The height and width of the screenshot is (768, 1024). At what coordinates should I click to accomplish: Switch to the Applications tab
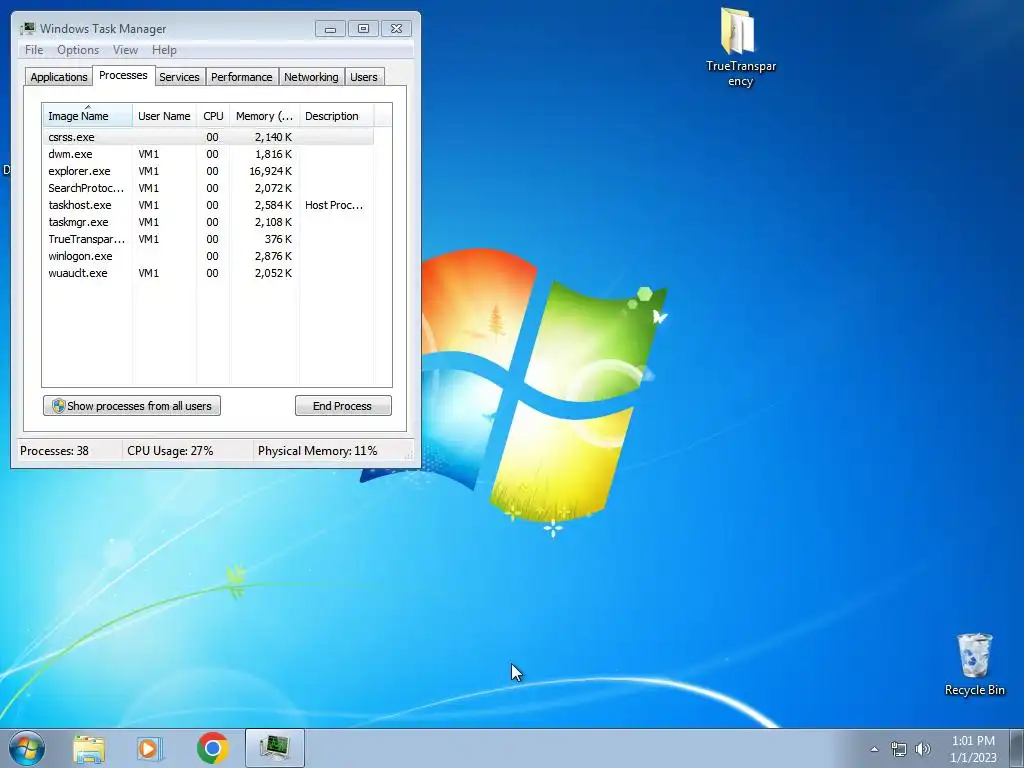[59, 77]
